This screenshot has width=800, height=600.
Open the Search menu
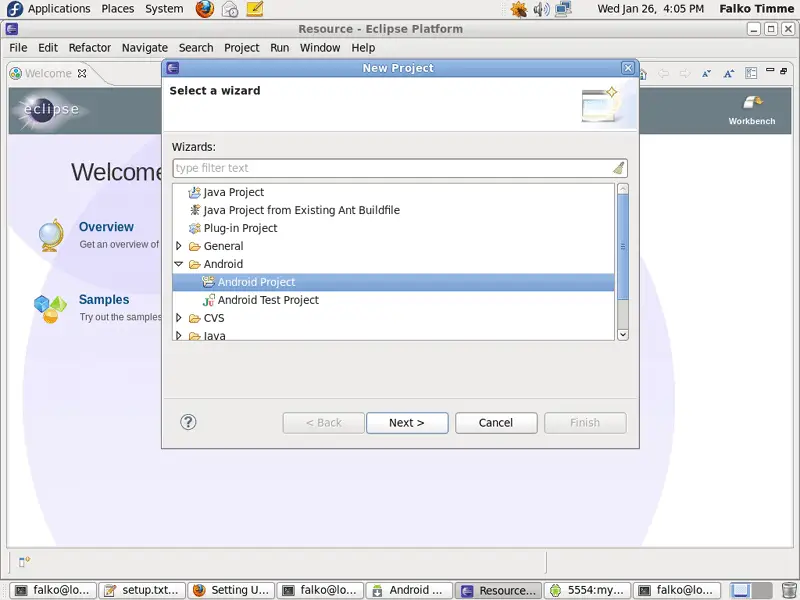[196, 47]
